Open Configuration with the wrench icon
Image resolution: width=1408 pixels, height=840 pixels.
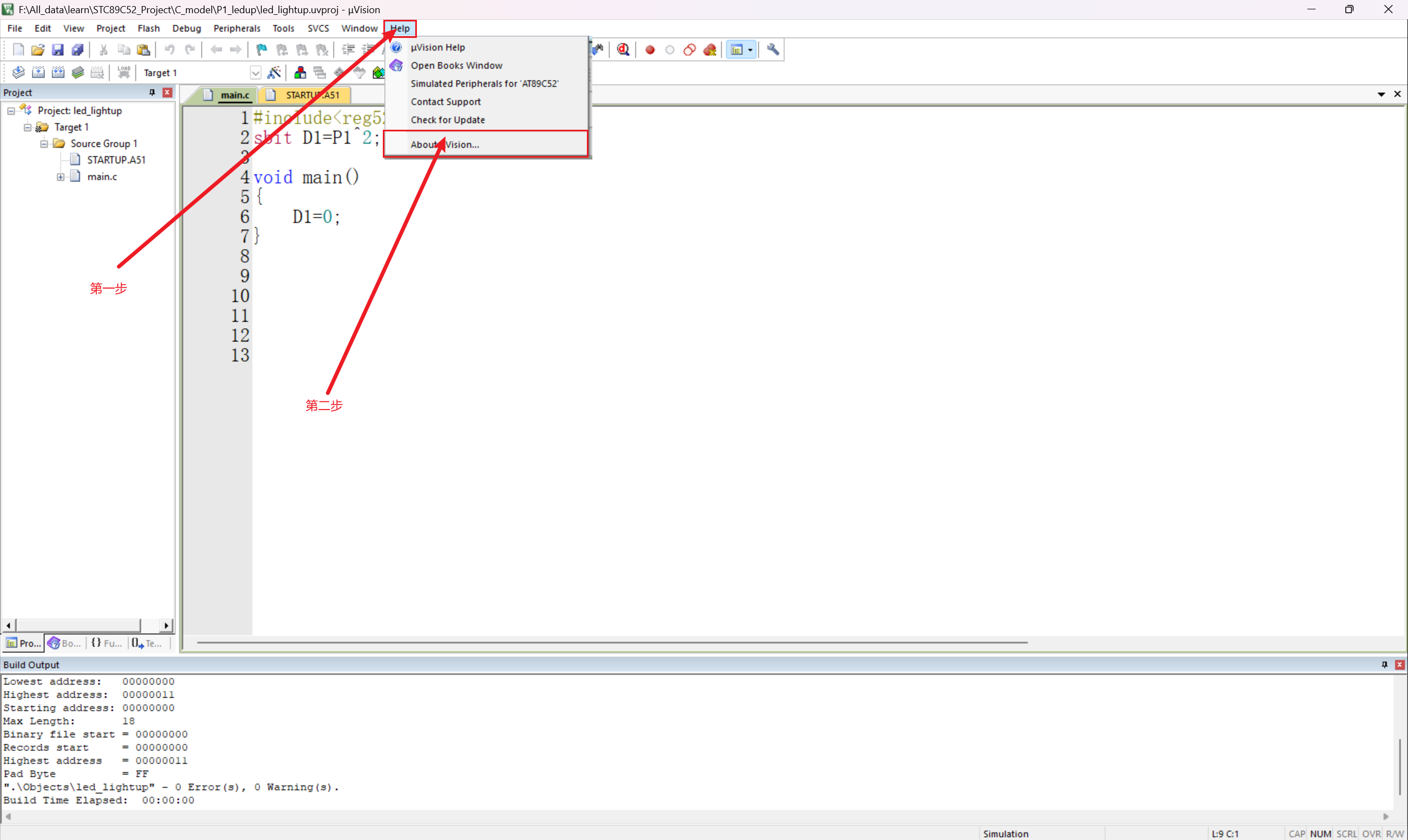(x=773, y=50)
